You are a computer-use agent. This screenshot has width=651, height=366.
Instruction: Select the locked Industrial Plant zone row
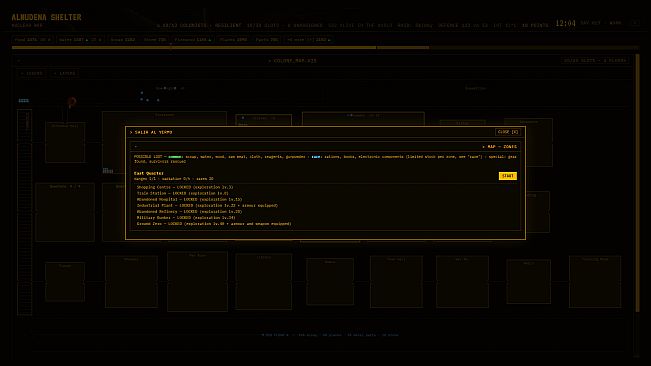tap(207, 205)
